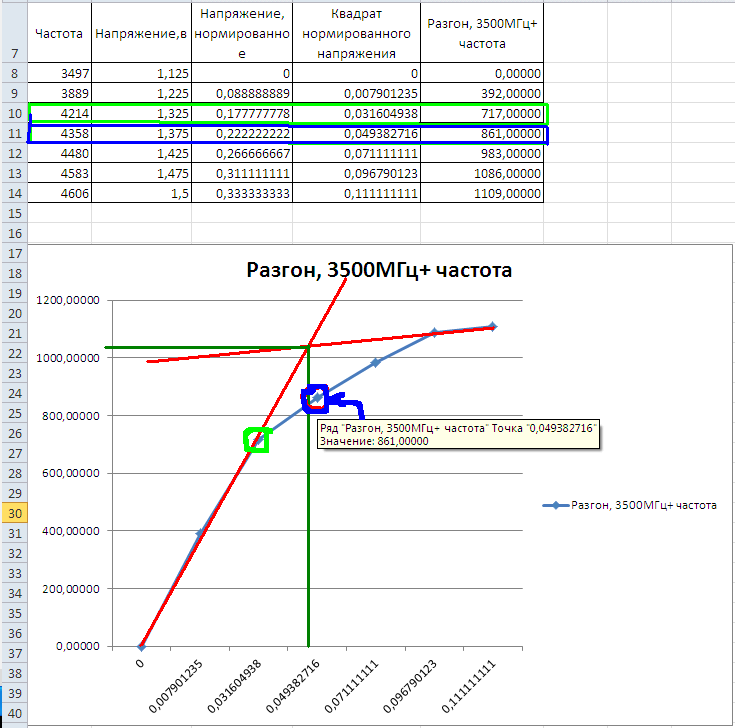
Task: Click the chart title "Разгон, 3500МГц+ частота"
Action: click(x=379, y=270)
